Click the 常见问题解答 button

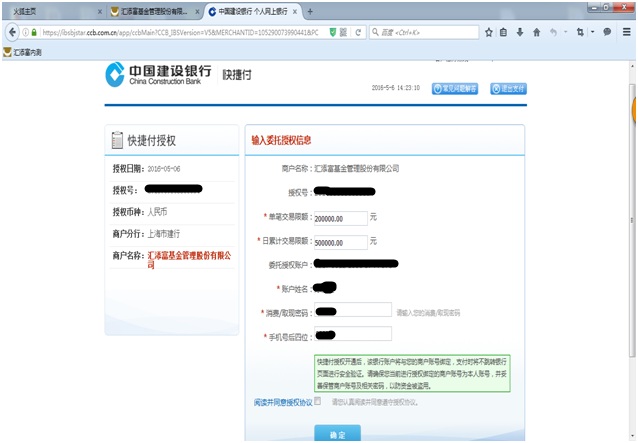pos(456,88)
